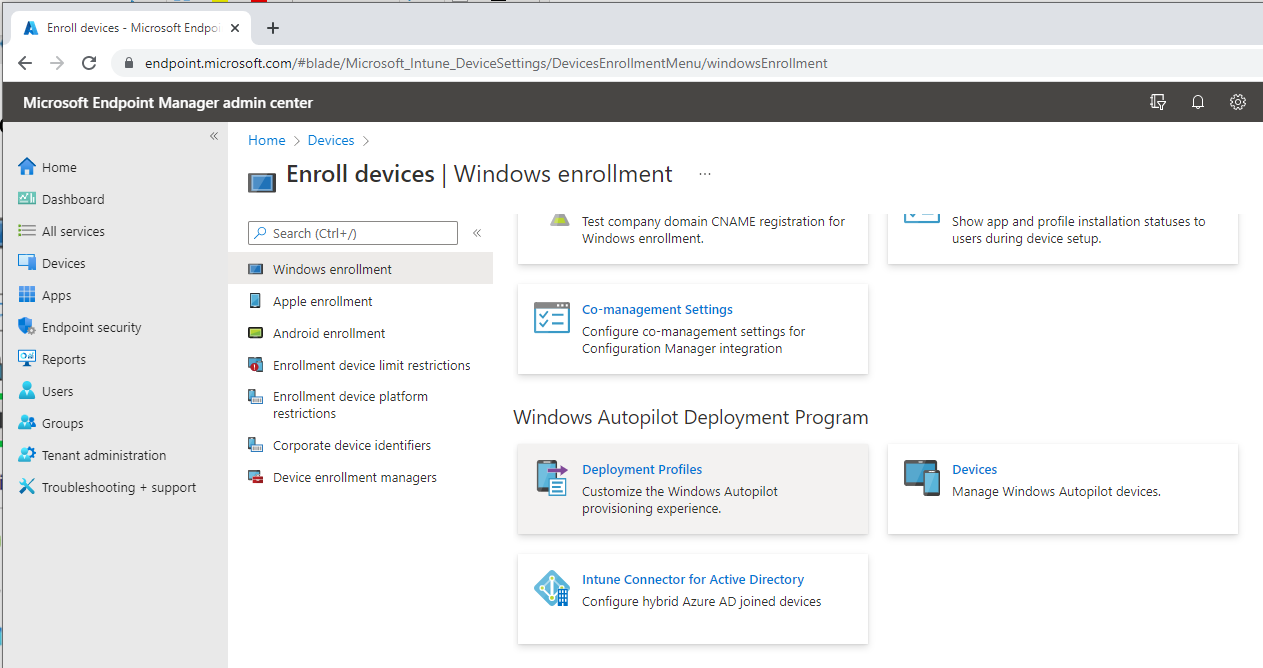Click the Windows enrollment menu icon
1263x668 pixels.
[x=255, y=269]
